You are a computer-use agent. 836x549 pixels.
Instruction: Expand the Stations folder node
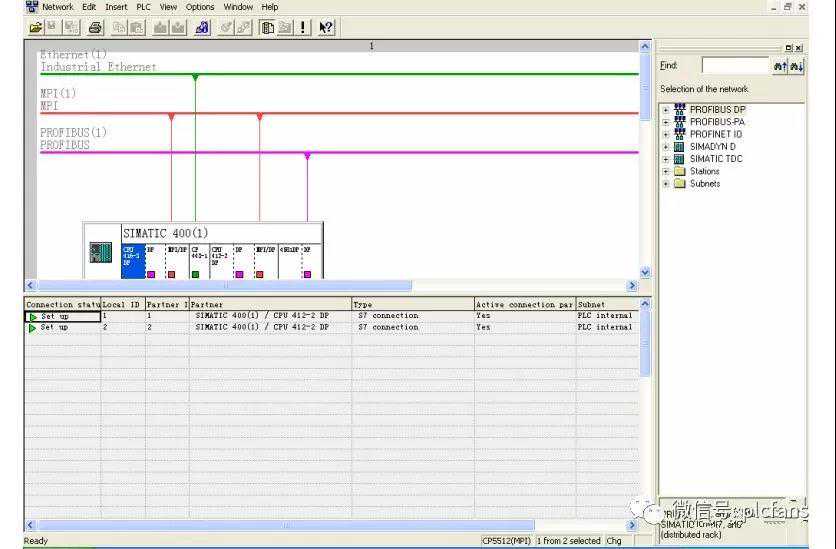pos(666,171)
